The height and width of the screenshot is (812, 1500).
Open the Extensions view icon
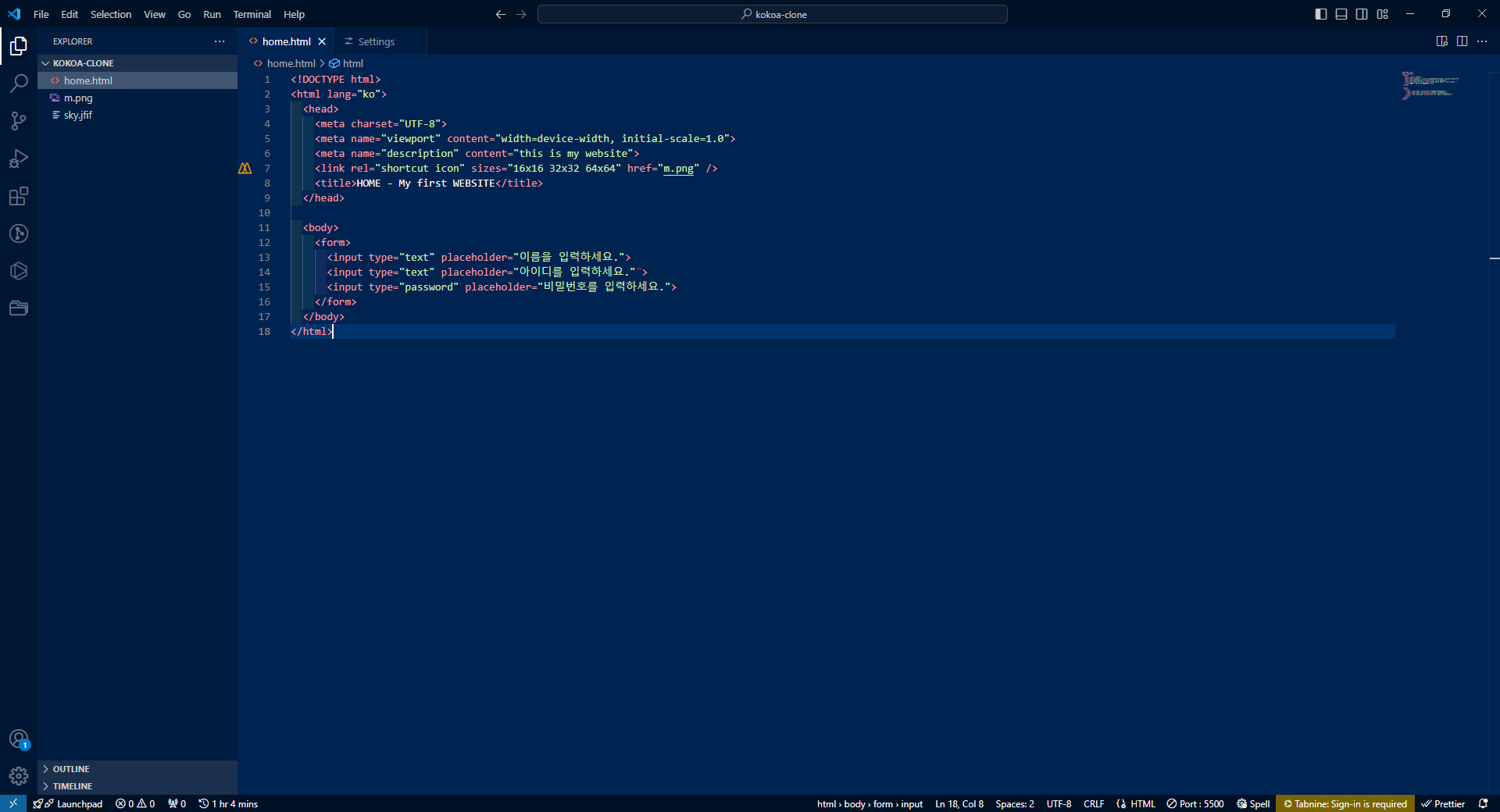(x=19, y=196)
